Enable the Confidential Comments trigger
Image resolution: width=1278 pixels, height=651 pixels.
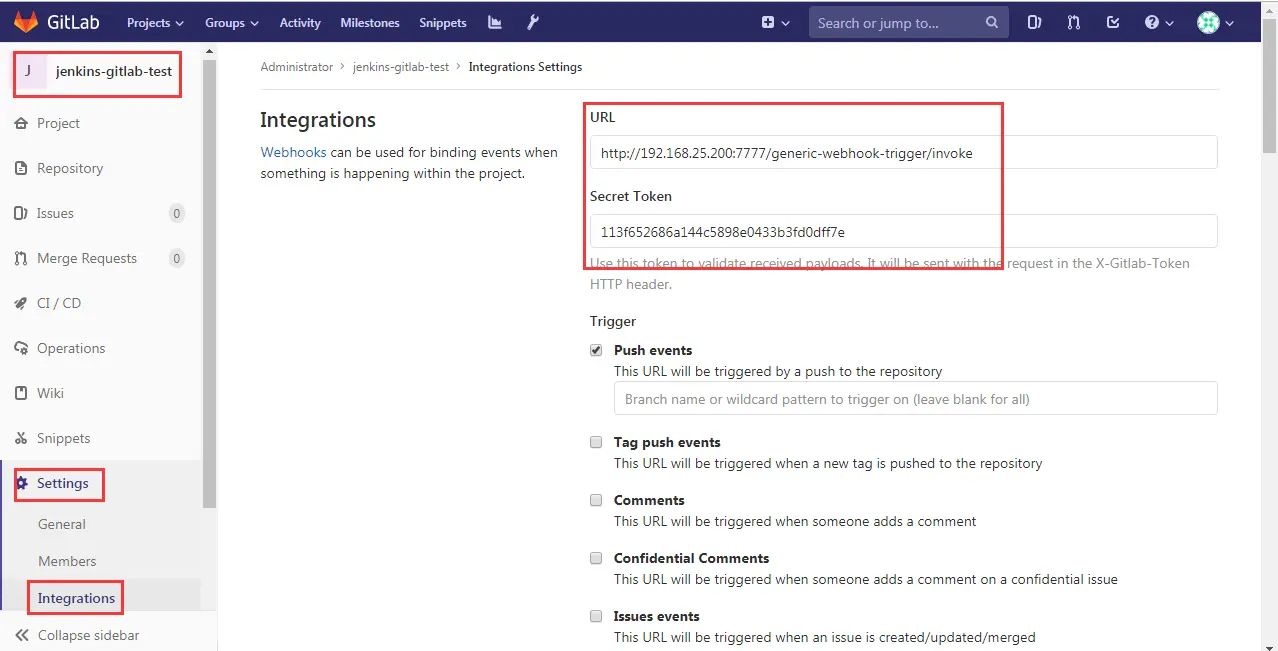coord(596,558)
